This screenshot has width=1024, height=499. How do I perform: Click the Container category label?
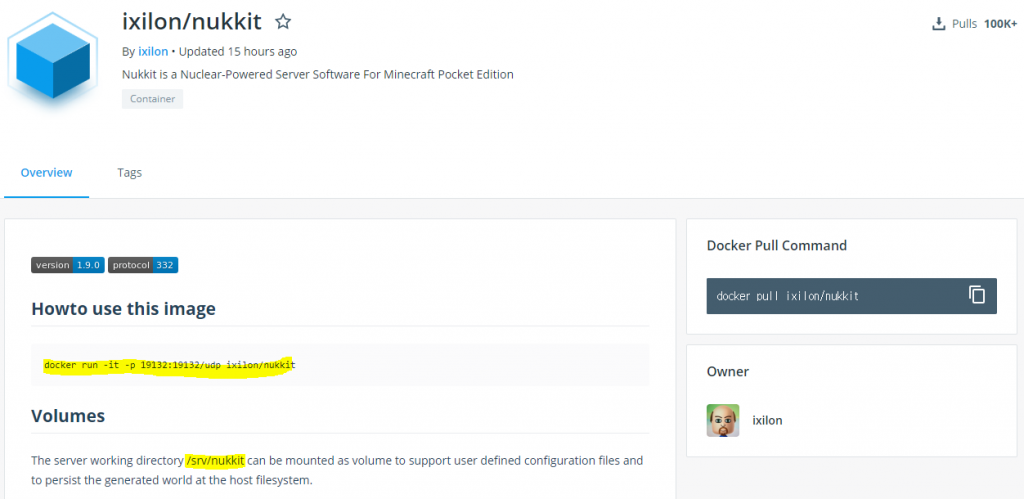(x=153, y=99)
